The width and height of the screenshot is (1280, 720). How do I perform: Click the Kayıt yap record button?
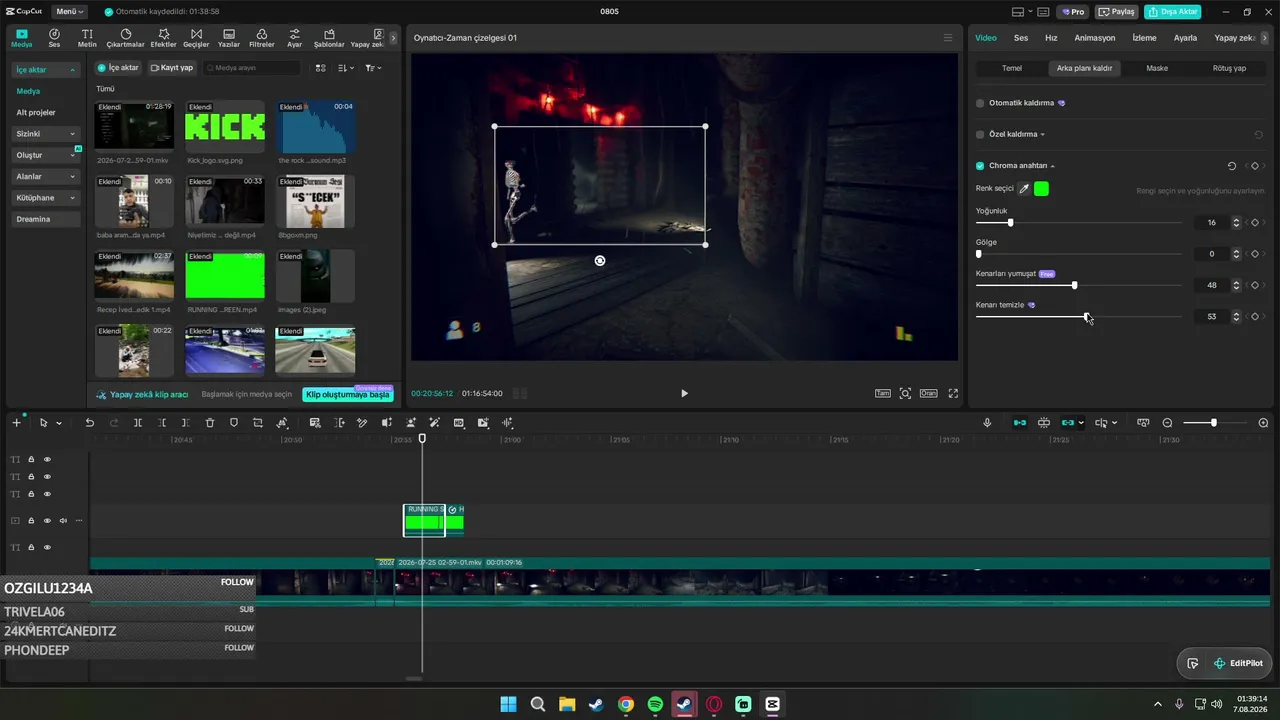tap(172, 68)
